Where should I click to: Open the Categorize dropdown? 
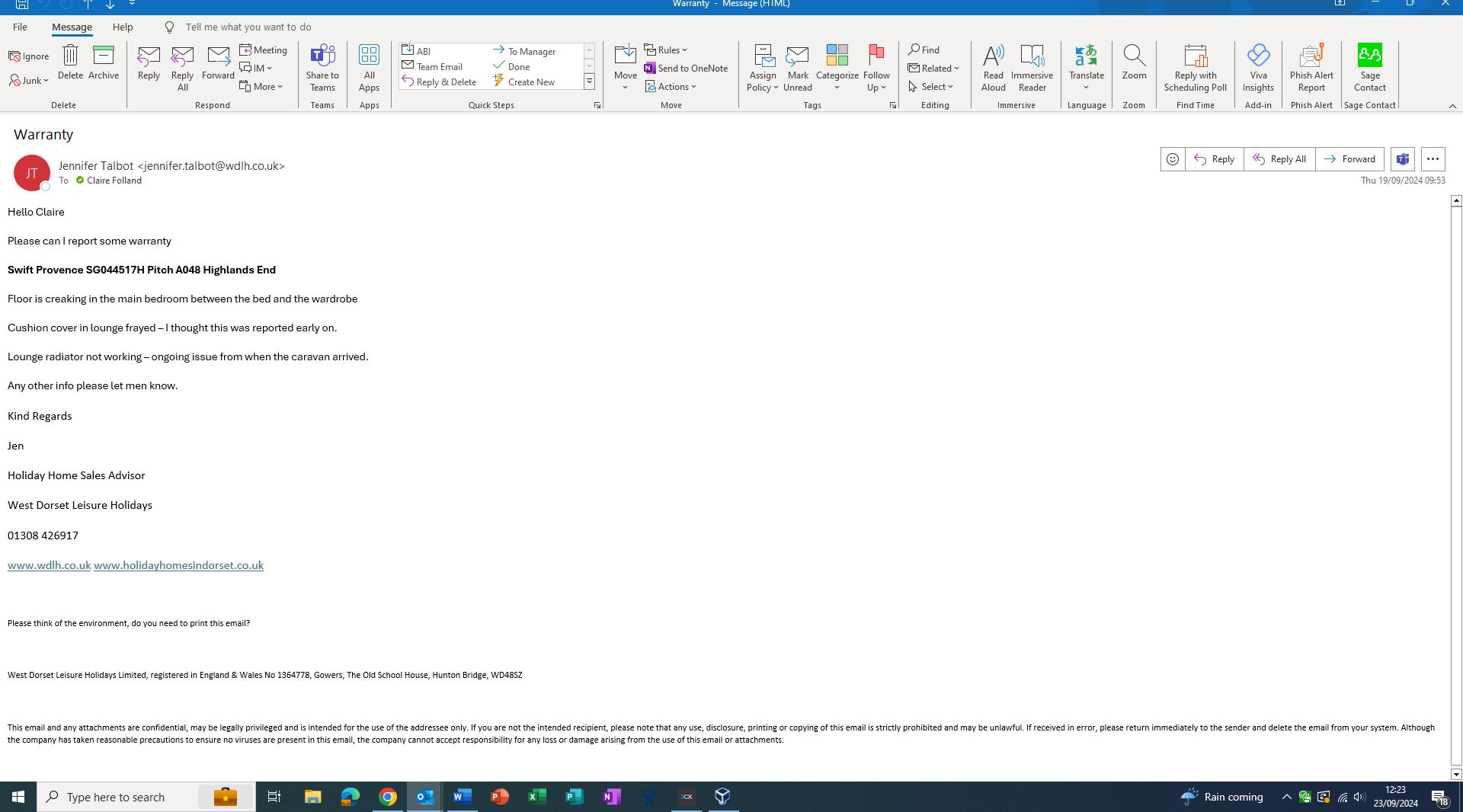pyautogui.click(x=837, y=69)
